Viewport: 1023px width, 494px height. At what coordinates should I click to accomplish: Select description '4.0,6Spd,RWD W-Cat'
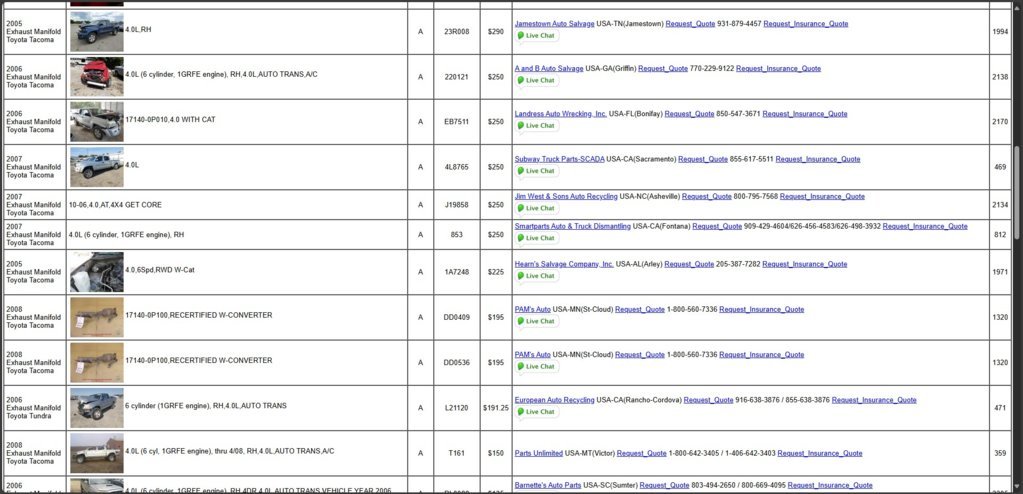160,271
